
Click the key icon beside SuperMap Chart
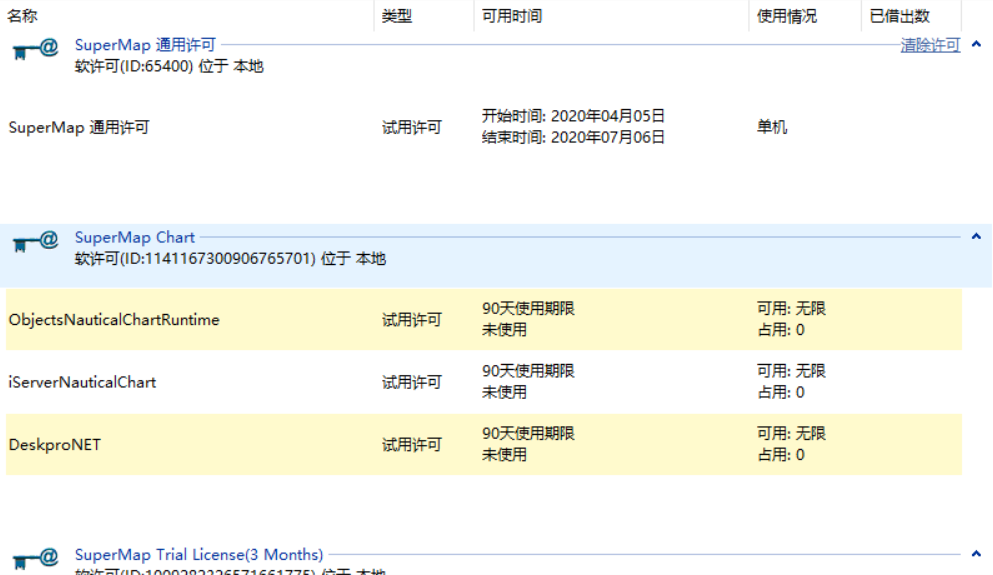33,243
